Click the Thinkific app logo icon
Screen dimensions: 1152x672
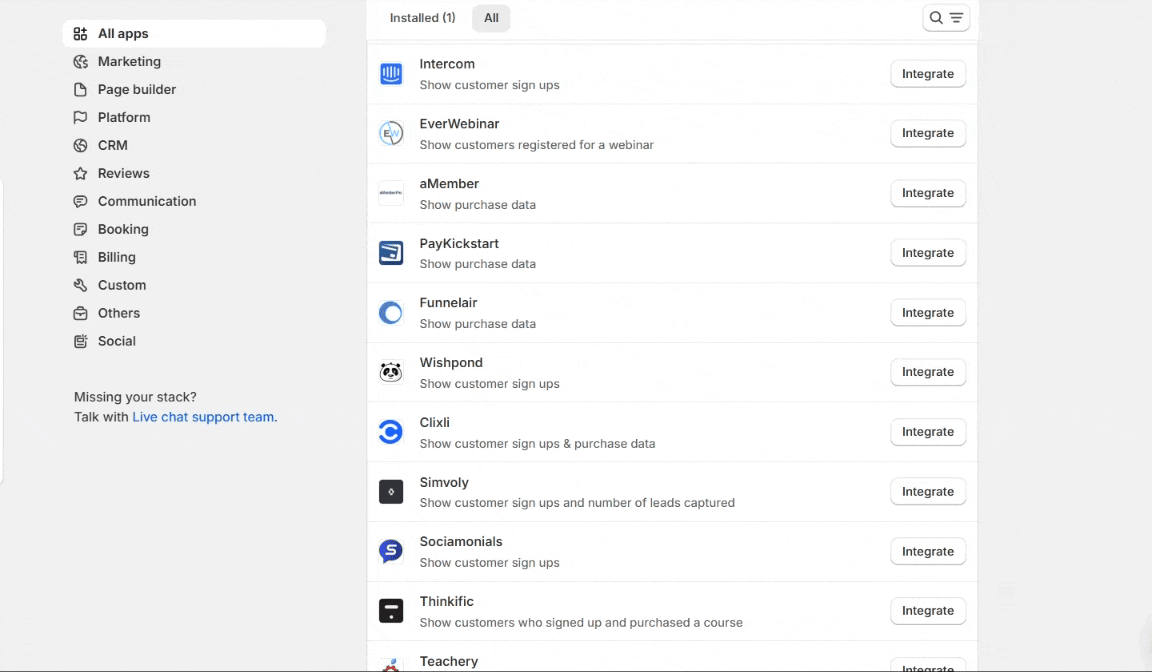391,611
